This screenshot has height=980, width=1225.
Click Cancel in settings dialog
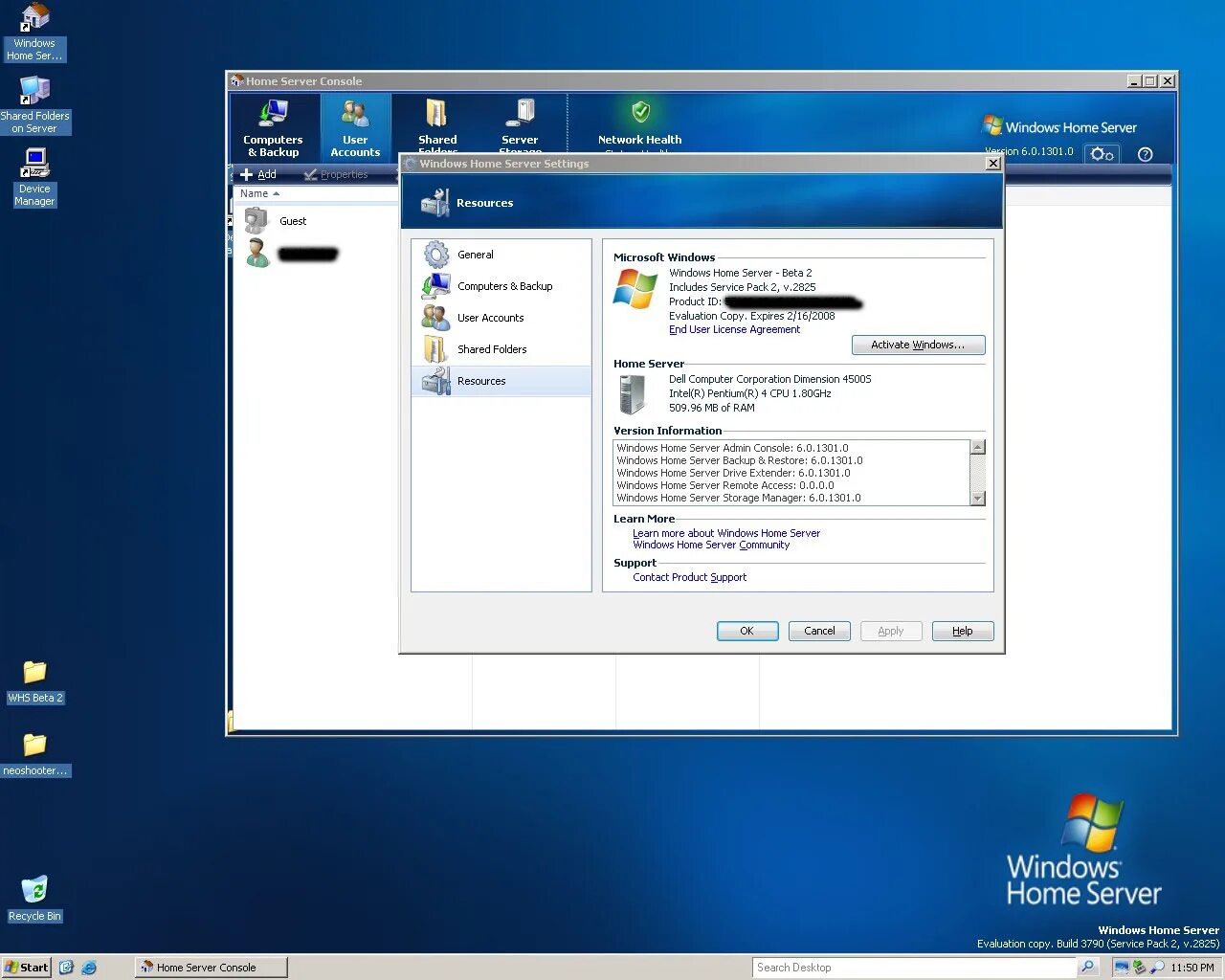coord(819,631)
